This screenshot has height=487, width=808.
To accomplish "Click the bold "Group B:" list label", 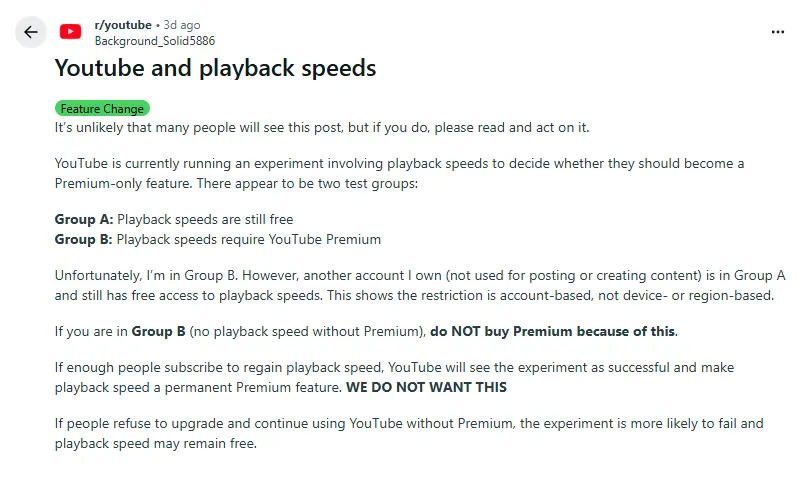I will (84, 239).
